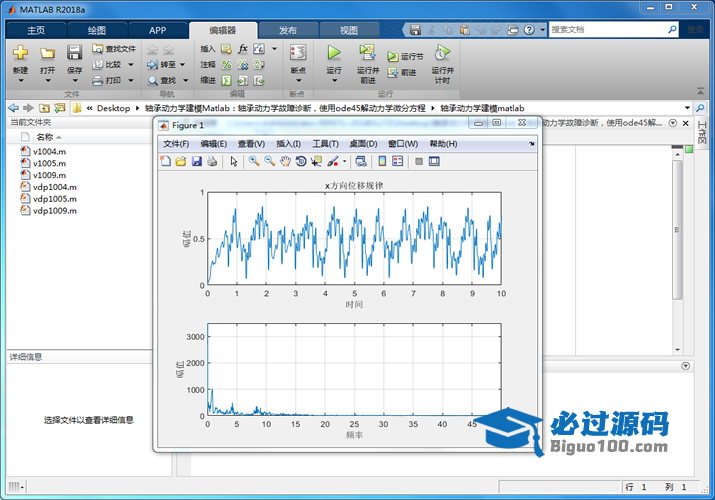
Task: Click the Save (保存) disk icon
Action: click(x=74, y=52)
